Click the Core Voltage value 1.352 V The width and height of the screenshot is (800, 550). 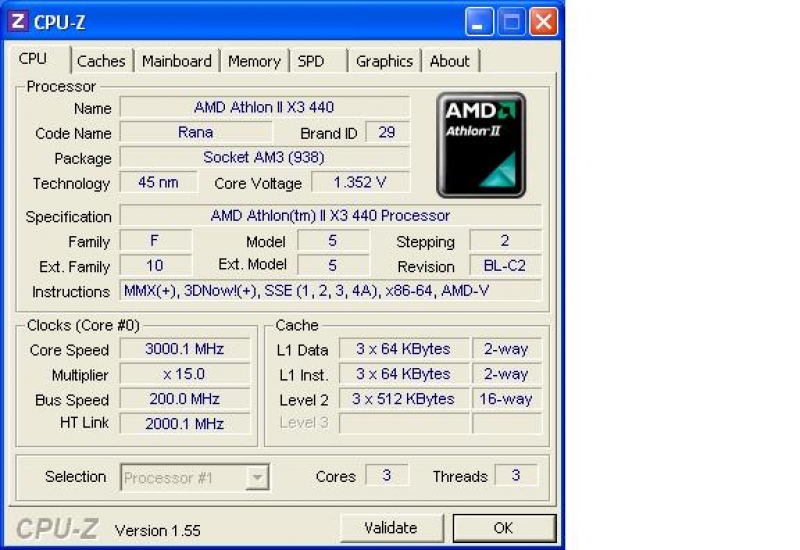pyautogui.click(x=360, y=182)
